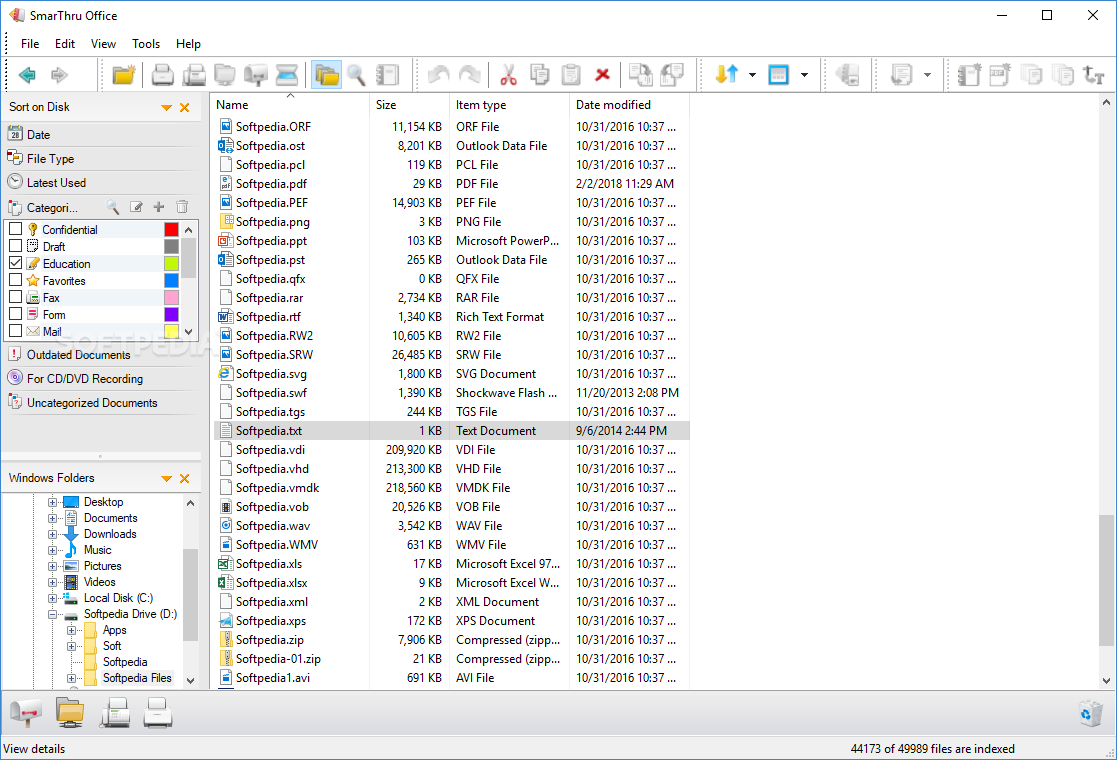Expand the Apps folder node
Screen dimensions: 1117x760
pos(71,630)
